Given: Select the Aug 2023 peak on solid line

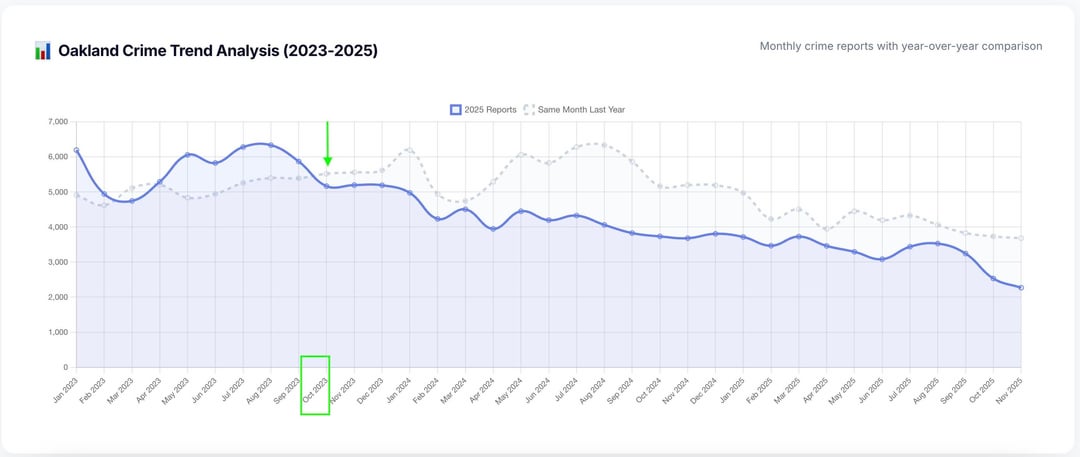Looking at the screenshot, I should coord(271,145).
